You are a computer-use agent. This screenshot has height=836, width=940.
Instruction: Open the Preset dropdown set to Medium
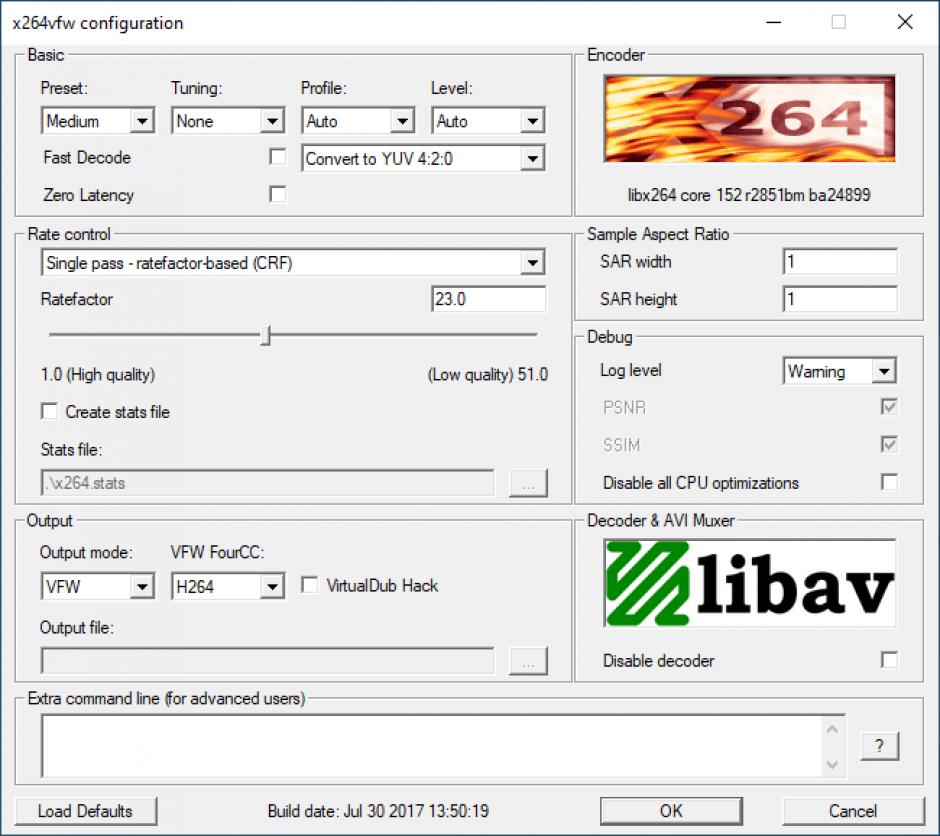click(x=98, y=121)
